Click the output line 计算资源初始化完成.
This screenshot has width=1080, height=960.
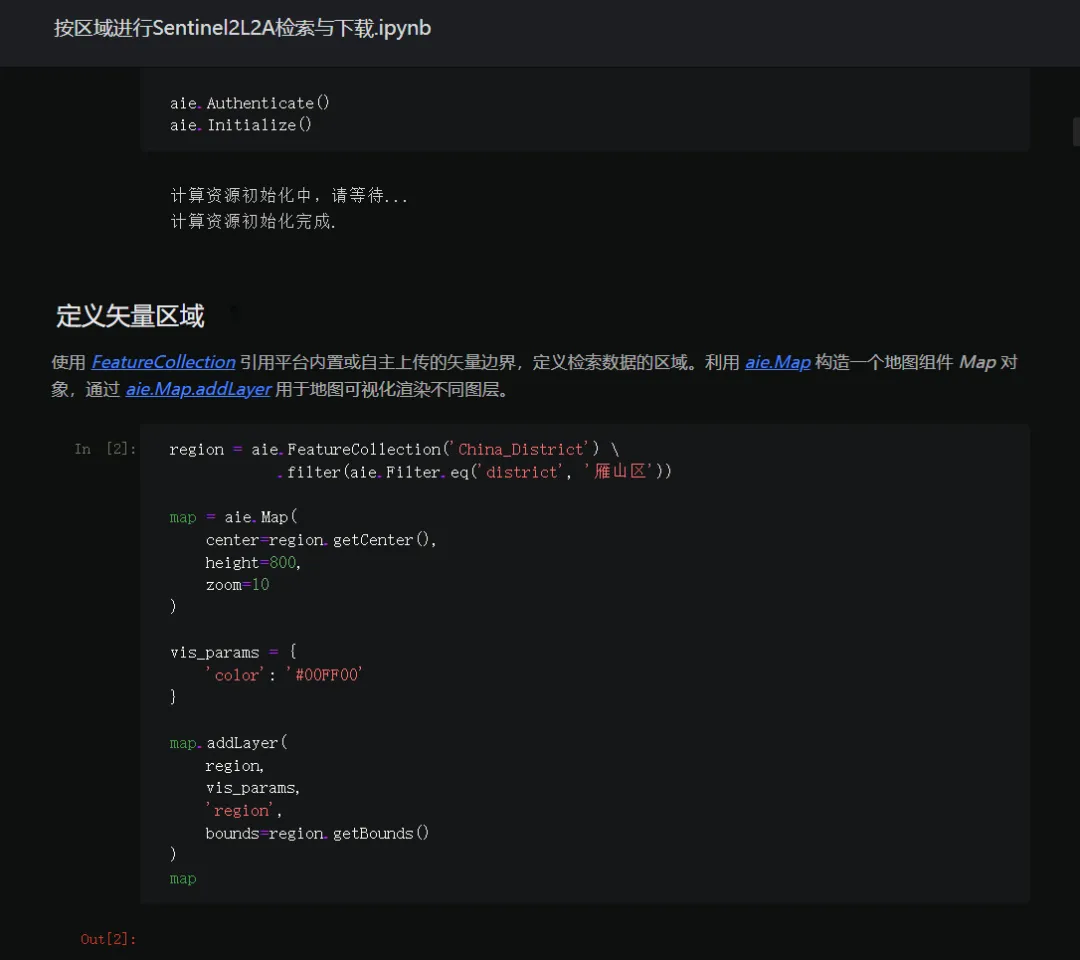[x=253, y=222]
